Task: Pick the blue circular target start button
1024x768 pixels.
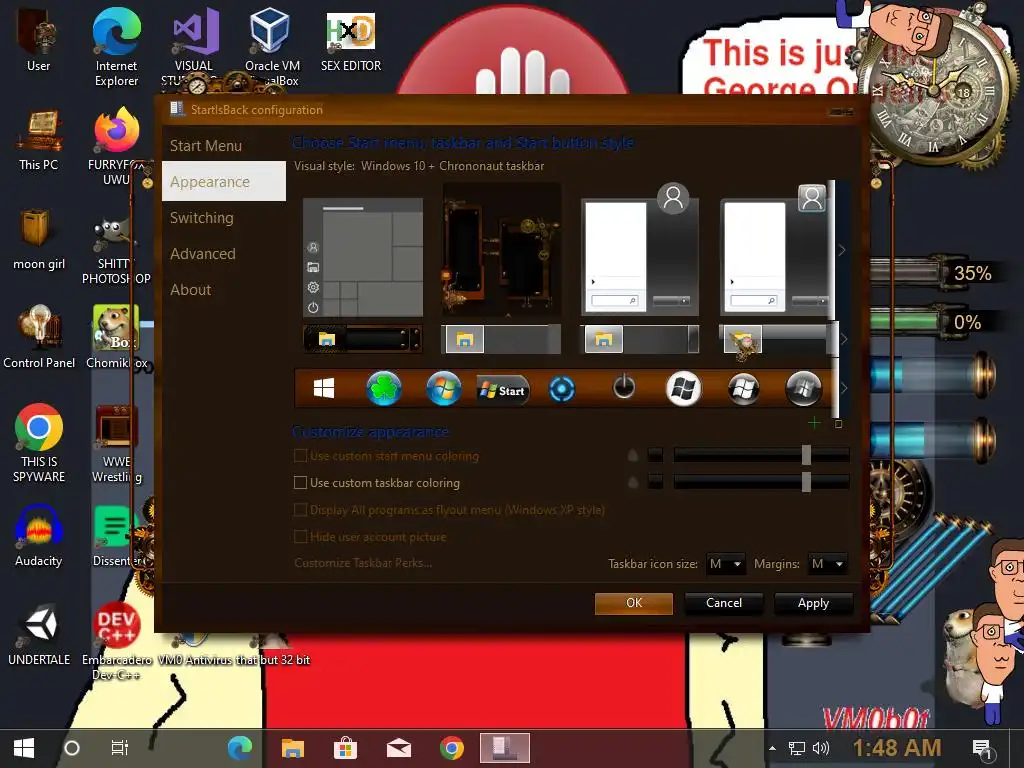Action: 562,390
